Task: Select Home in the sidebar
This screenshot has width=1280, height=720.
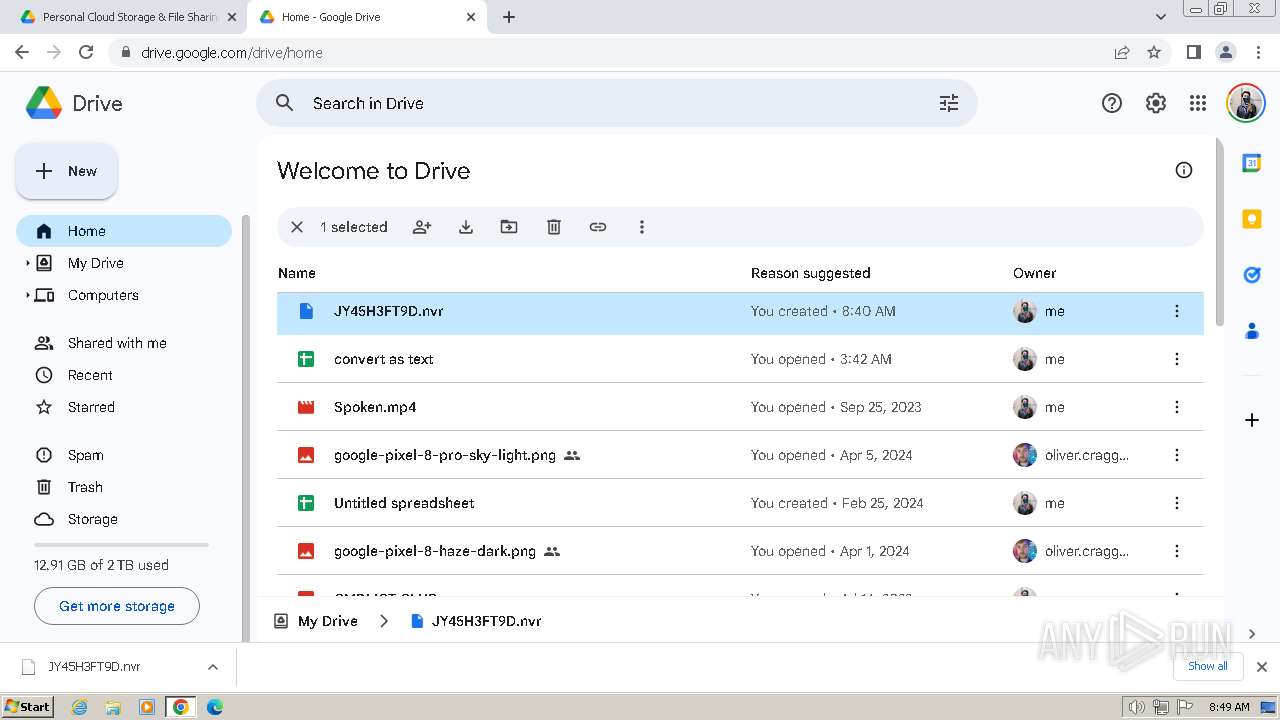Action: [124, 231]
